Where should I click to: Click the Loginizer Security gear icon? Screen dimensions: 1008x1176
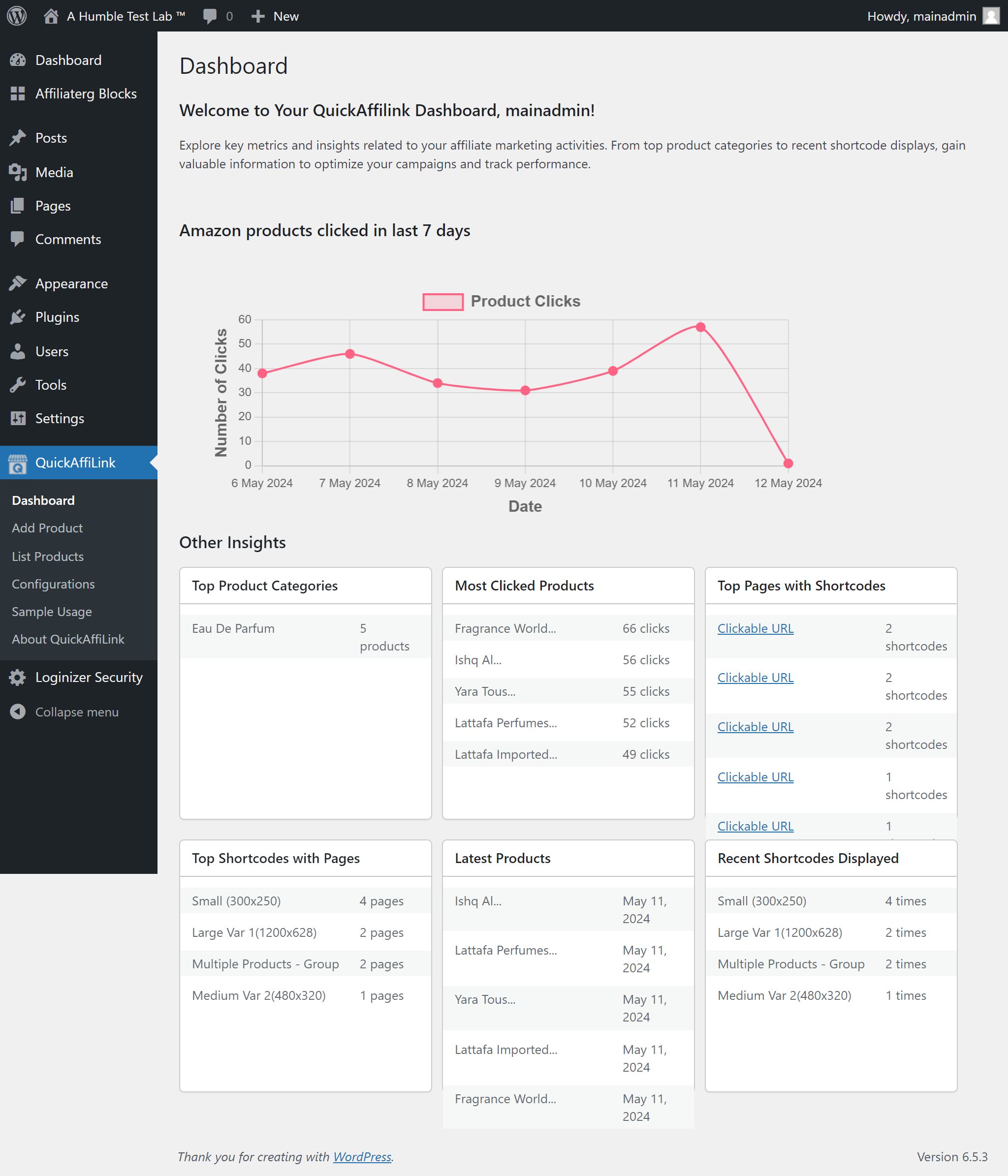pyautogui.click(x=18, y=678)
